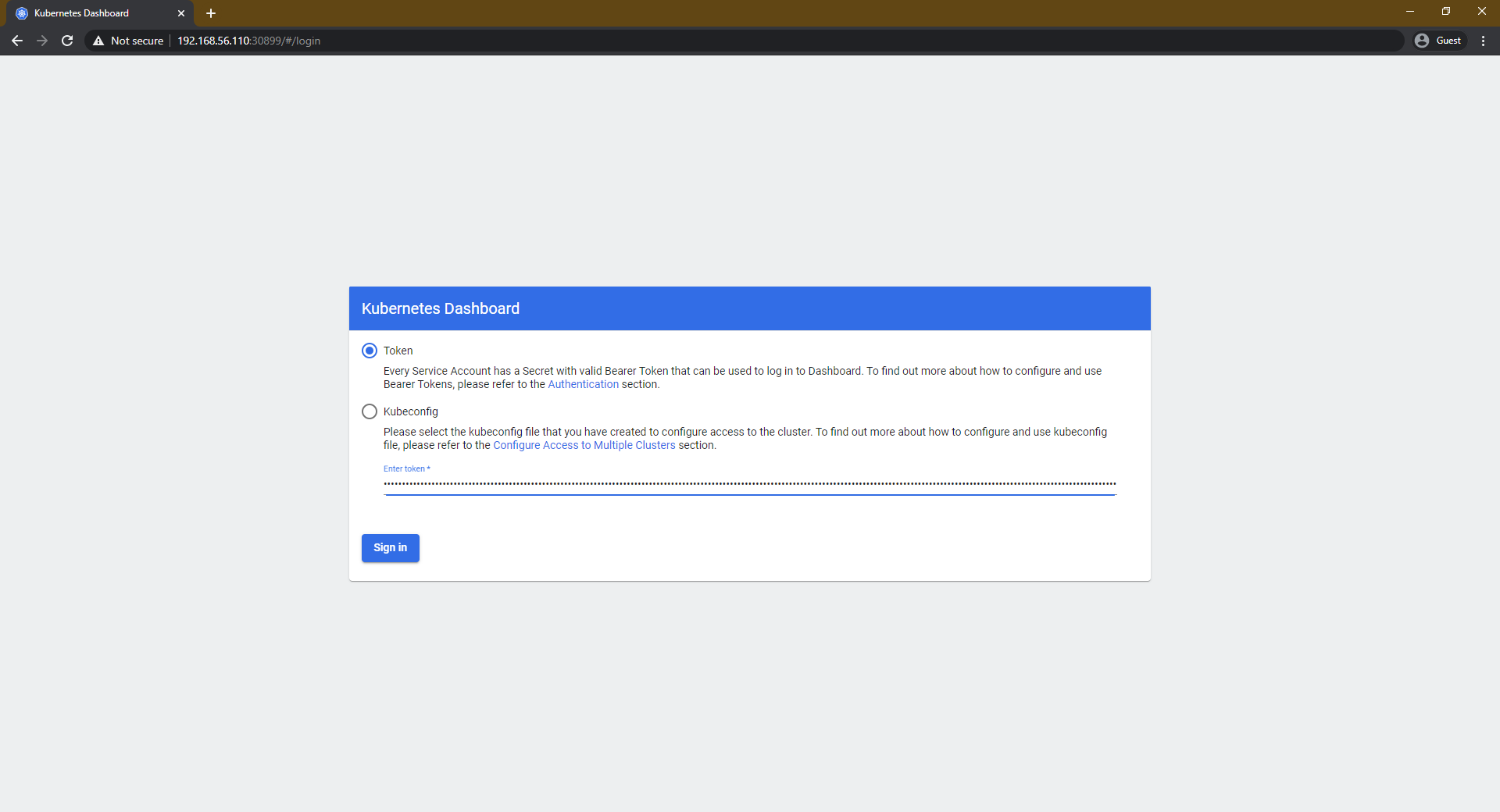Open the Not secure site warning
Screen dimensions: 1500x812
click(128, 41)
